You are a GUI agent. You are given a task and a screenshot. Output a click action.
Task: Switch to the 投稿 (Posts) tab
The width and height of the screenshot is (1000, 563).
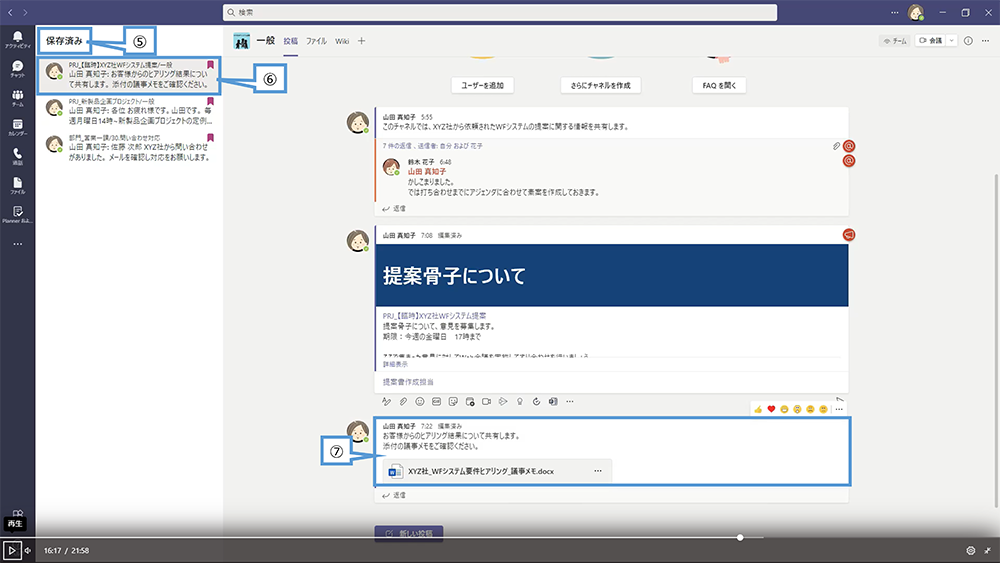click(x=290, y=41)
